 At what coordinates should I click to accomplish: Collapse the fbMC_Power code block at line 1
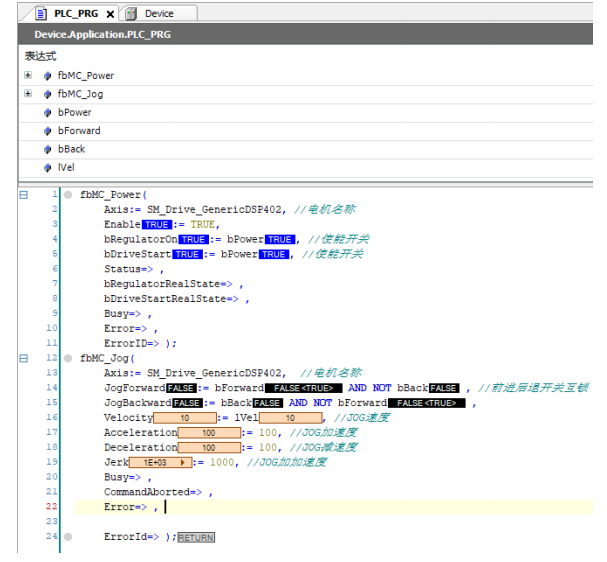point(24,195)
